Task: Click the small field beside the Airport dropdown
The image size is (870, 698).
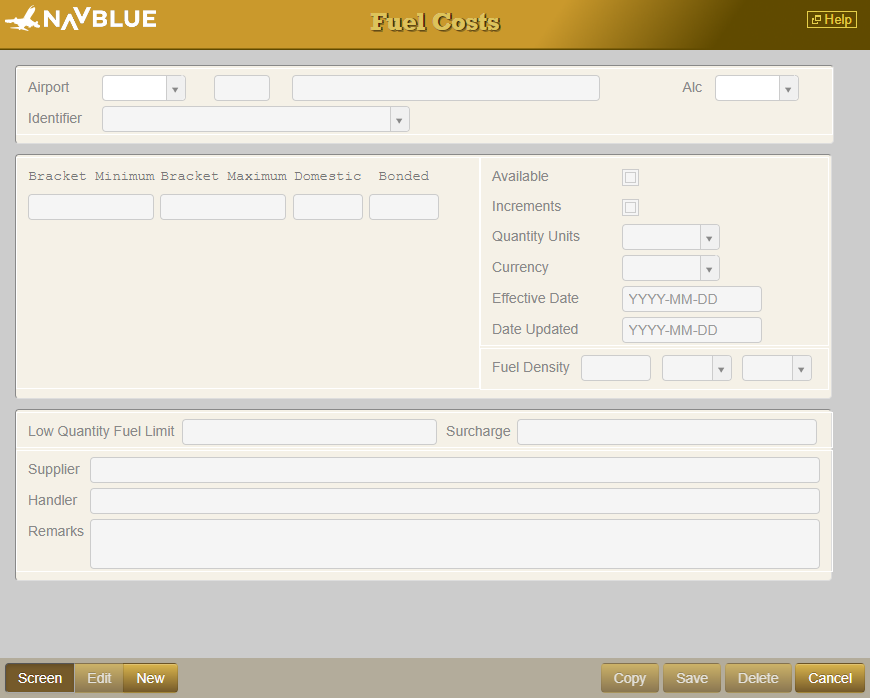Action: [242, 88]
